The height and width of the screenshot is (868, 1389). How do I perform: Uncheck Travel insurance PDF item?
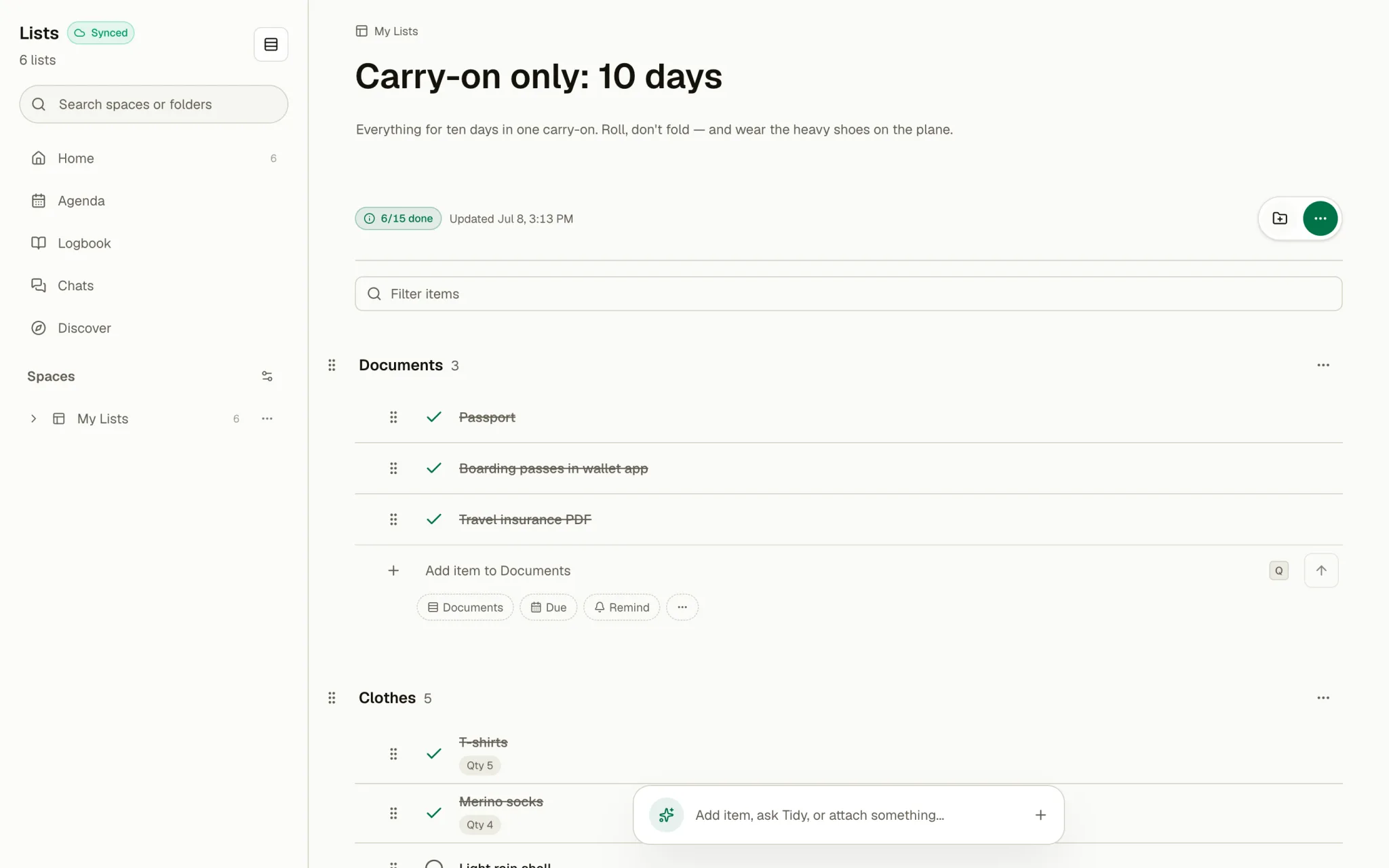[x=434, y=519]
